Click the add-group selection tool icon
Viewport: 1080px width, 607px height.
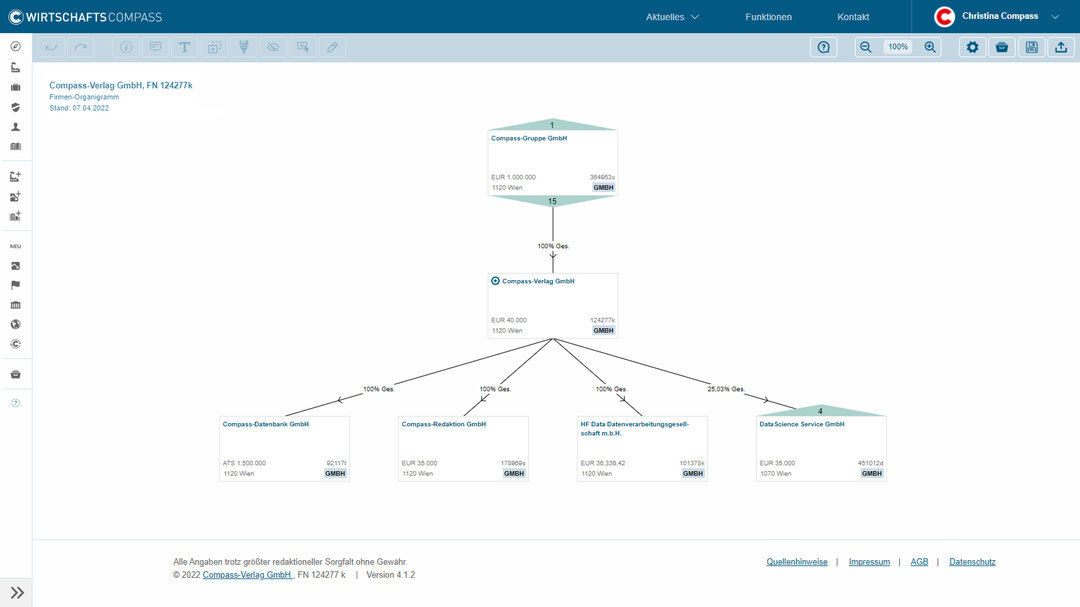214,47
